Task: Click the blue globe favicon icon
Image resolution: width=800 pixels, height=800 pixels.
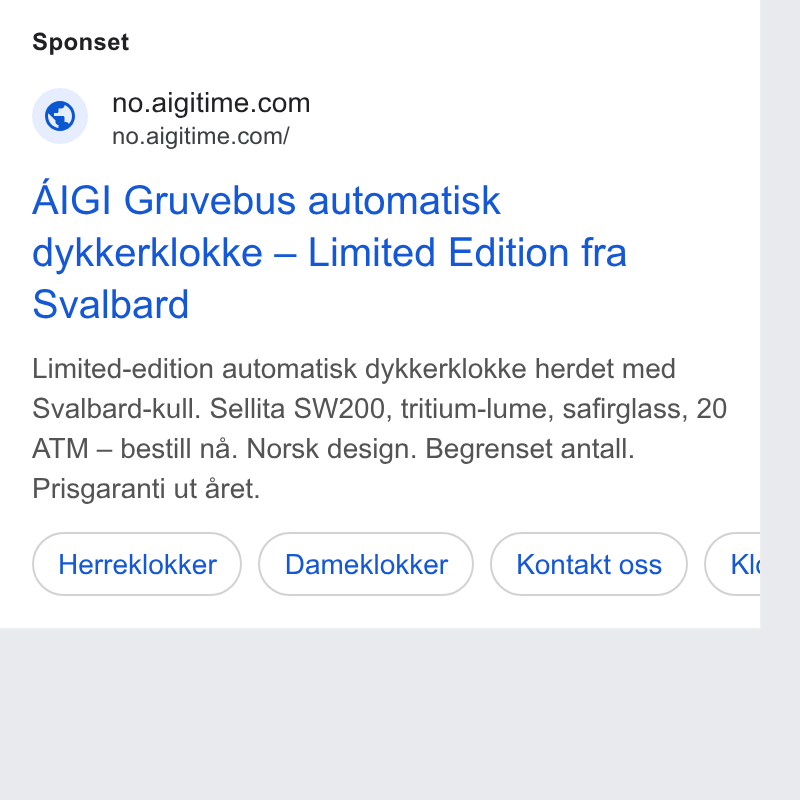Action: click(x=60, y=116)
